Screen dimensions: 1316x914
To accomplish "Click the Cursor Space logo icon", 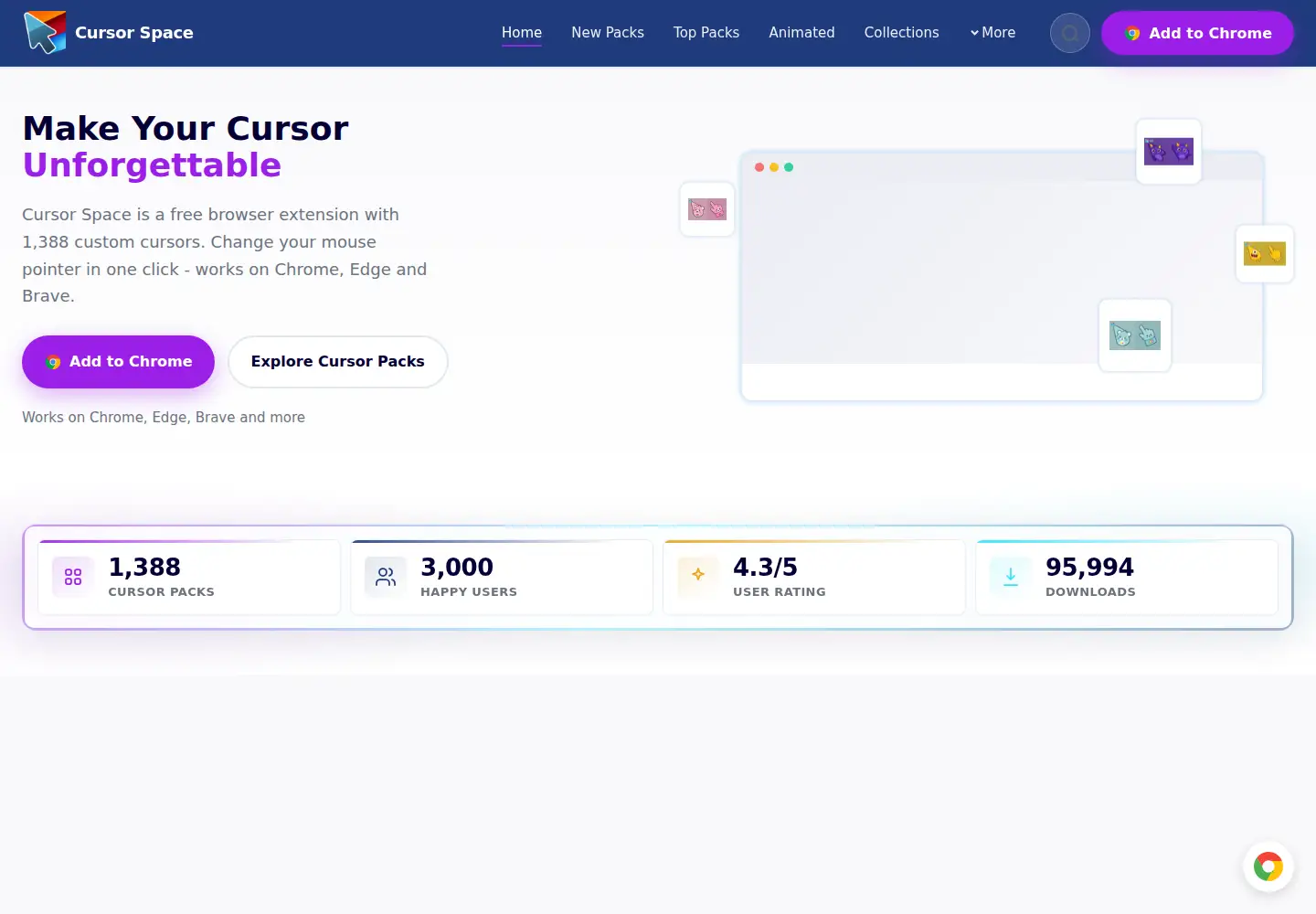I will (x=45, y=33).
